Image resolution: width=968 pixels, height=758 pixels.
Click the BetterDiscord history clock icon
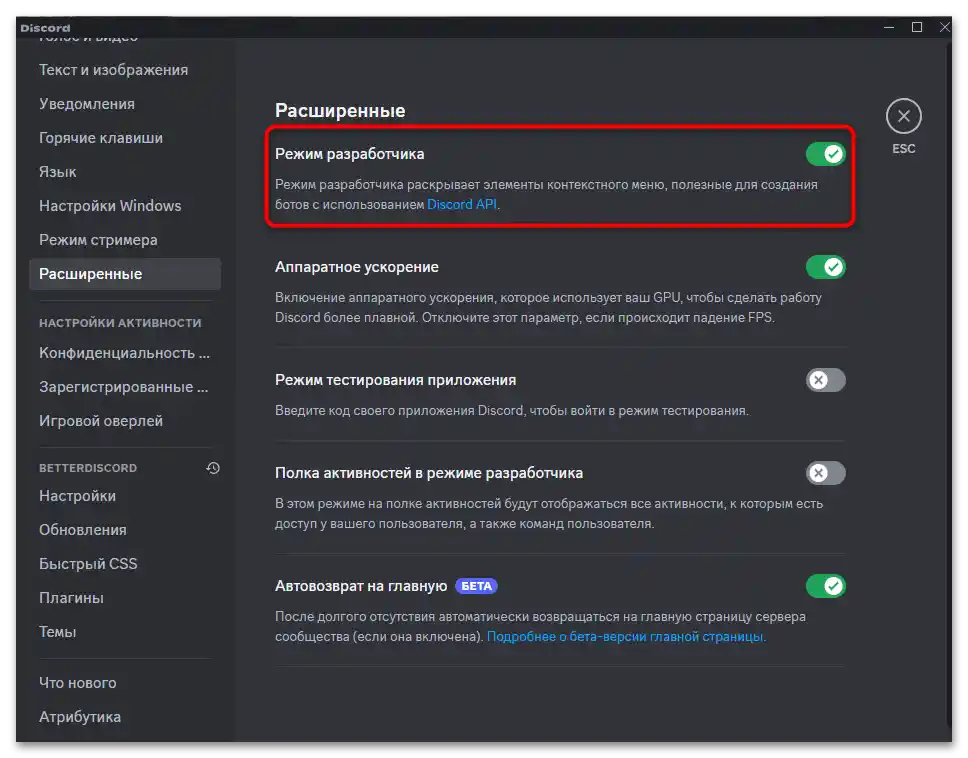coord(213,468)
